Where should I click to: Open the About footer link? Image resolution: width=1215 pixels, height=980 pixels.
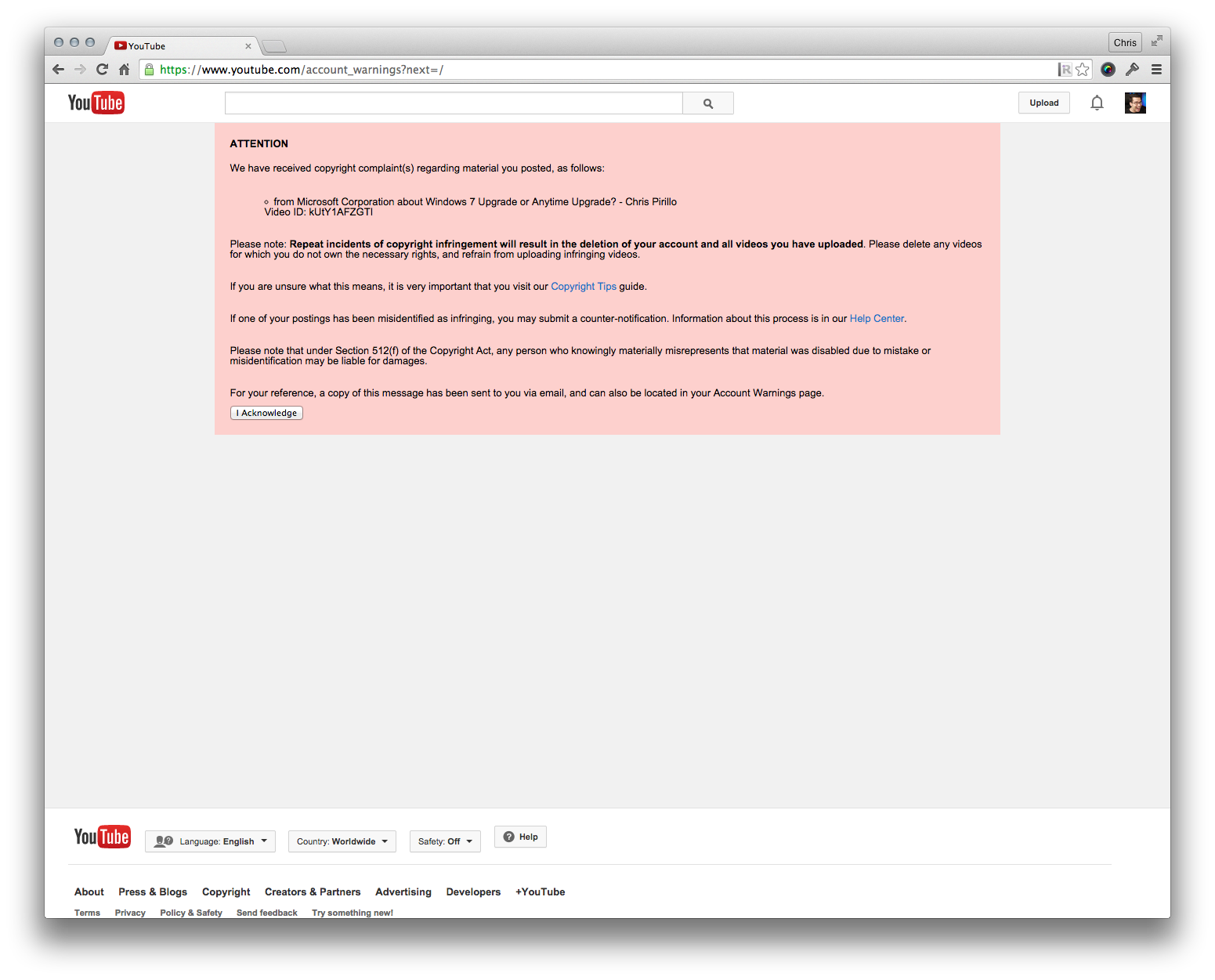tap(89, 892)
